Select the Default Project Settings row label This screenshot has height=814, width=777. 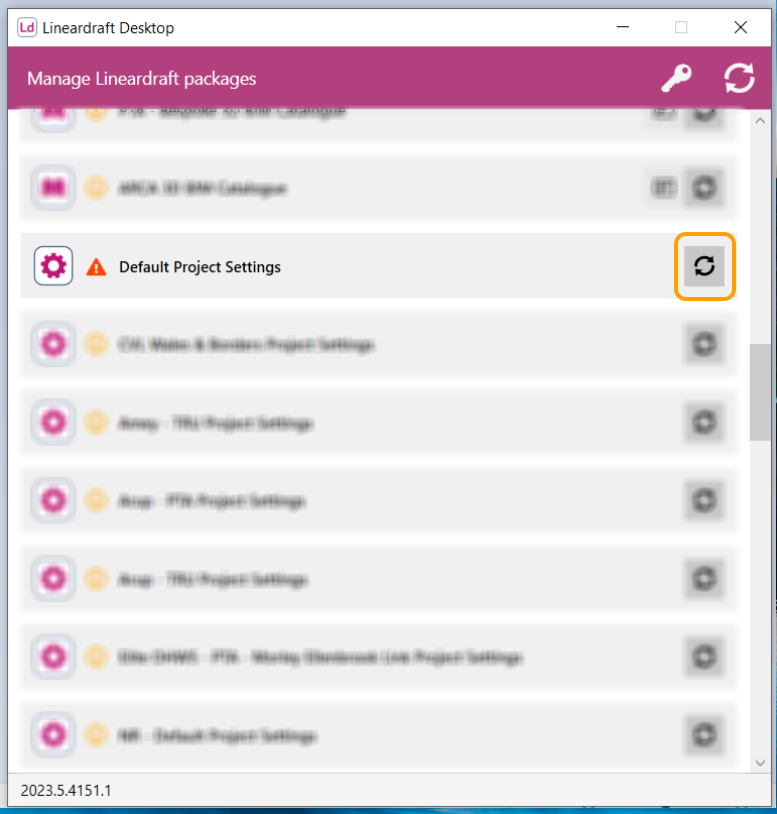click(200, 267)
